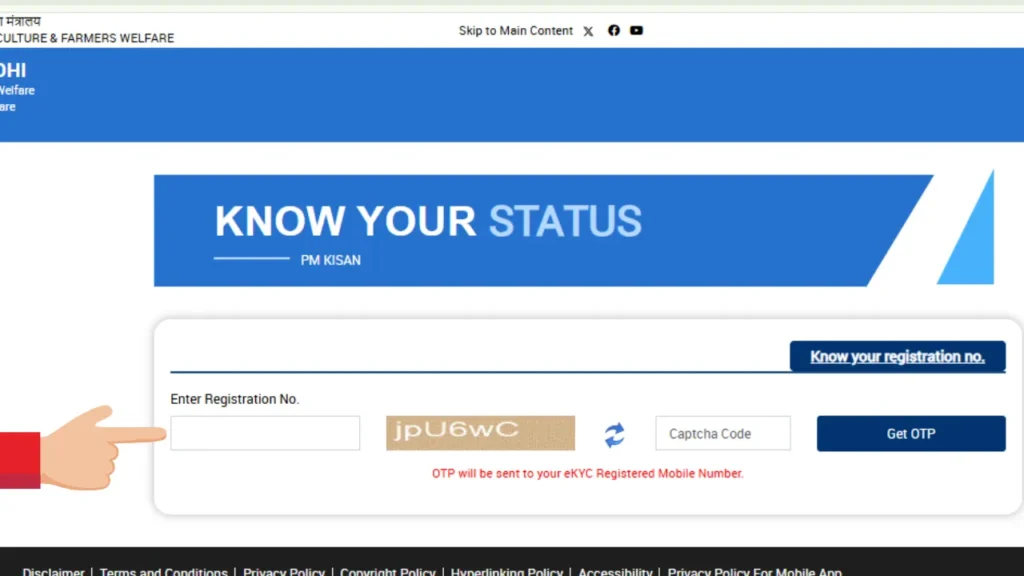
Task: Click the OTP eKYC Registered Mobile notice
Action: pos(587,473)
